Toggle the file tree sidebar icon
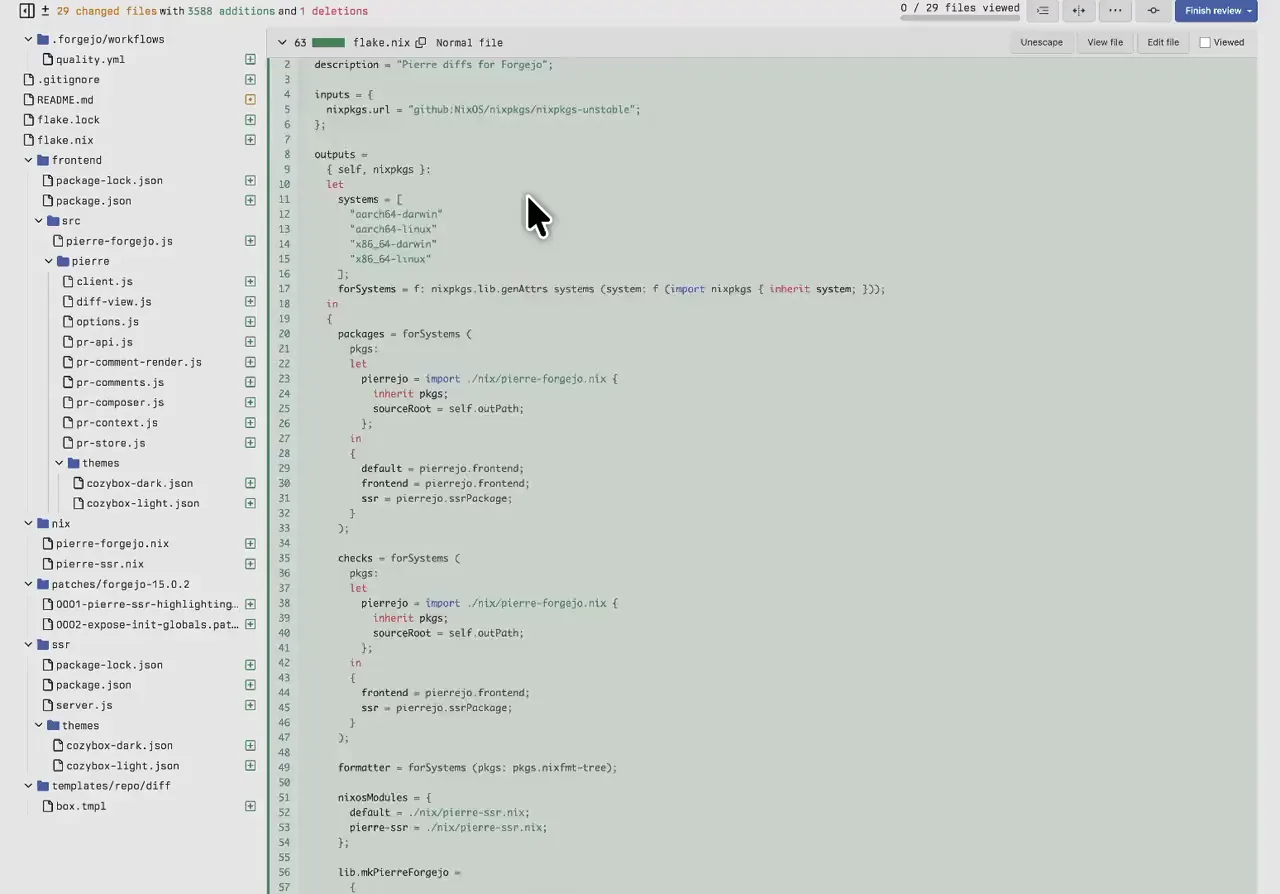This screenshot has width=1280, height=894. (x=27, y=11)
